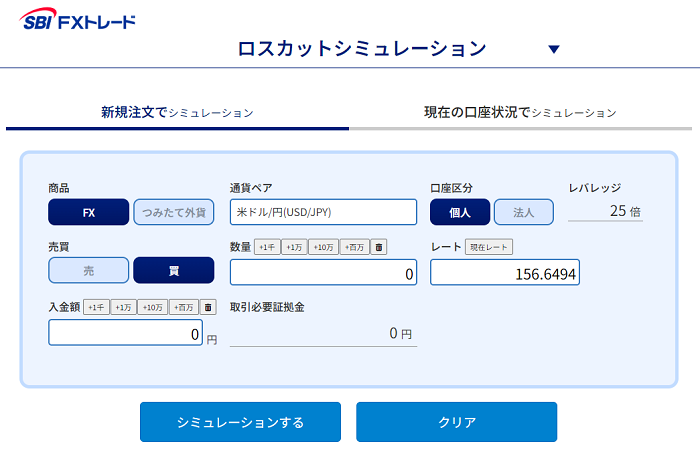Add +1千 to 数量

coord(267,247)
